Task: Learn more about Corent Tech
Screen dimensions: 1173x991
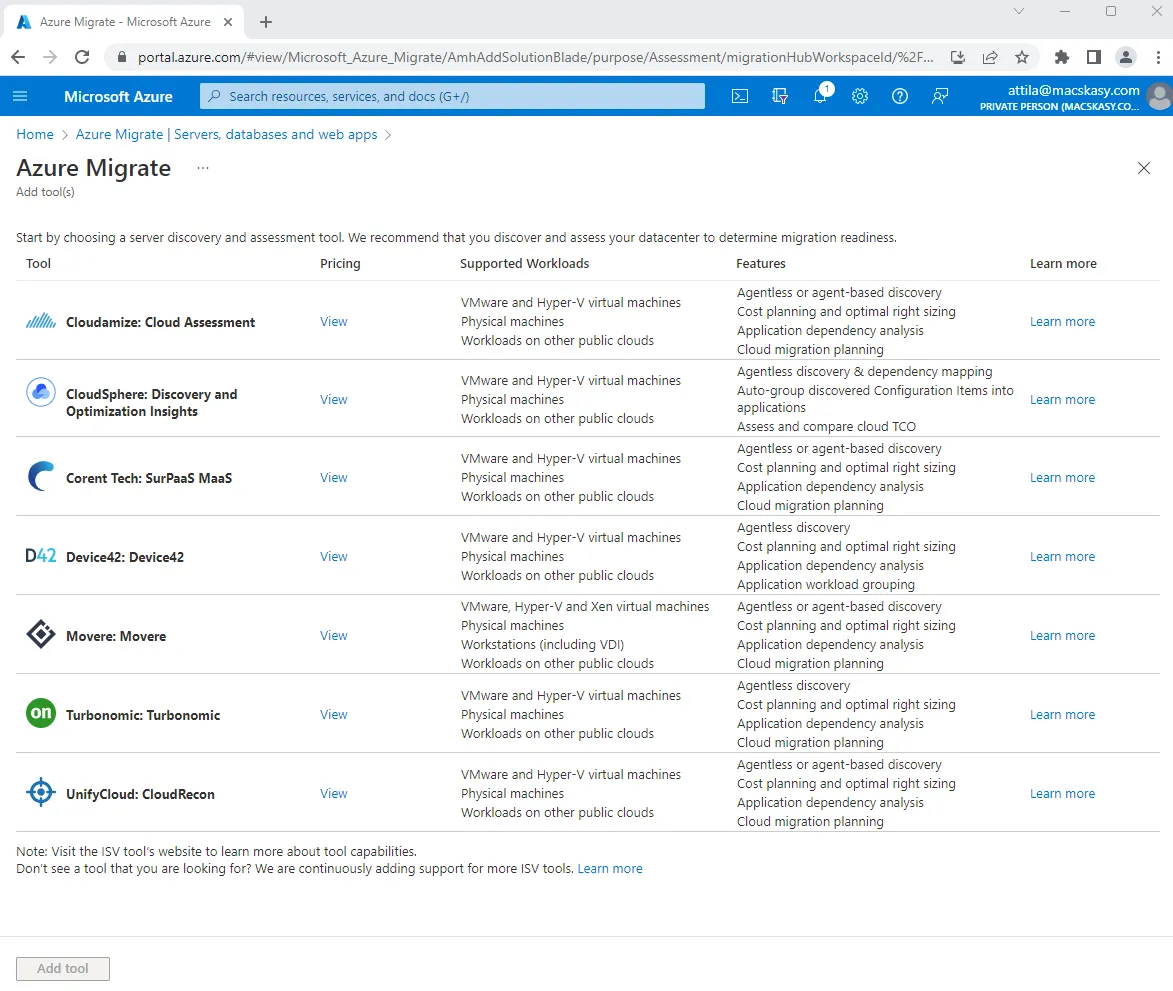Action: click(1062, 477)
